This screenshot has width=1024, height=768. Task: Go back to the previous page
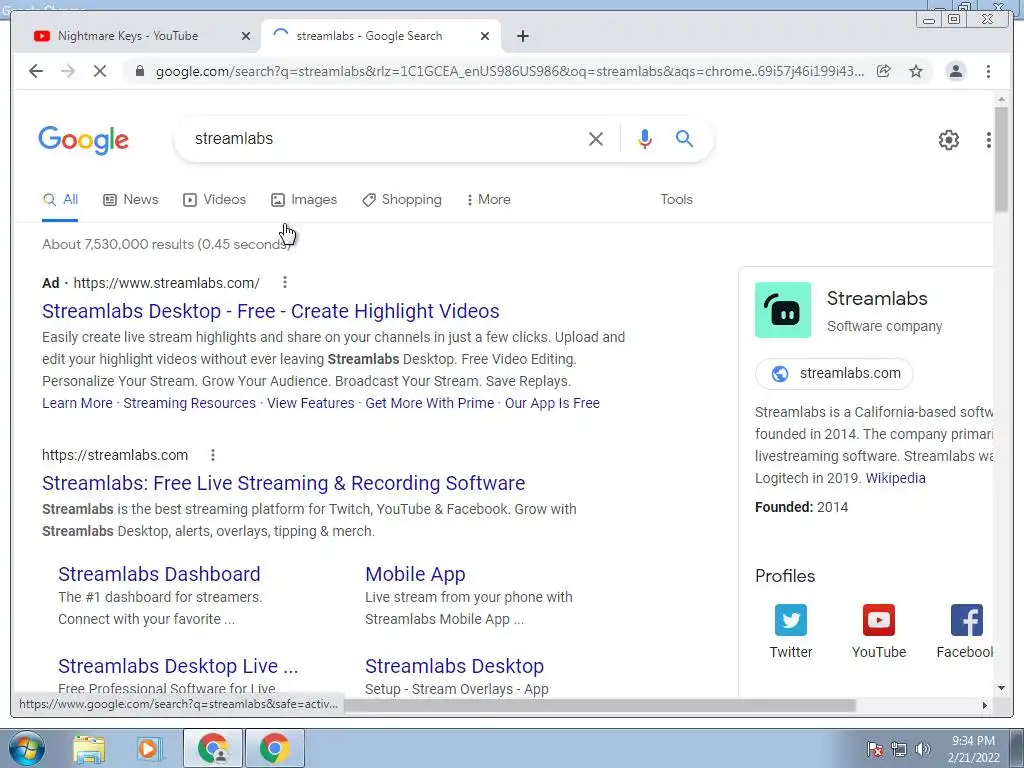tap(36, 71)
